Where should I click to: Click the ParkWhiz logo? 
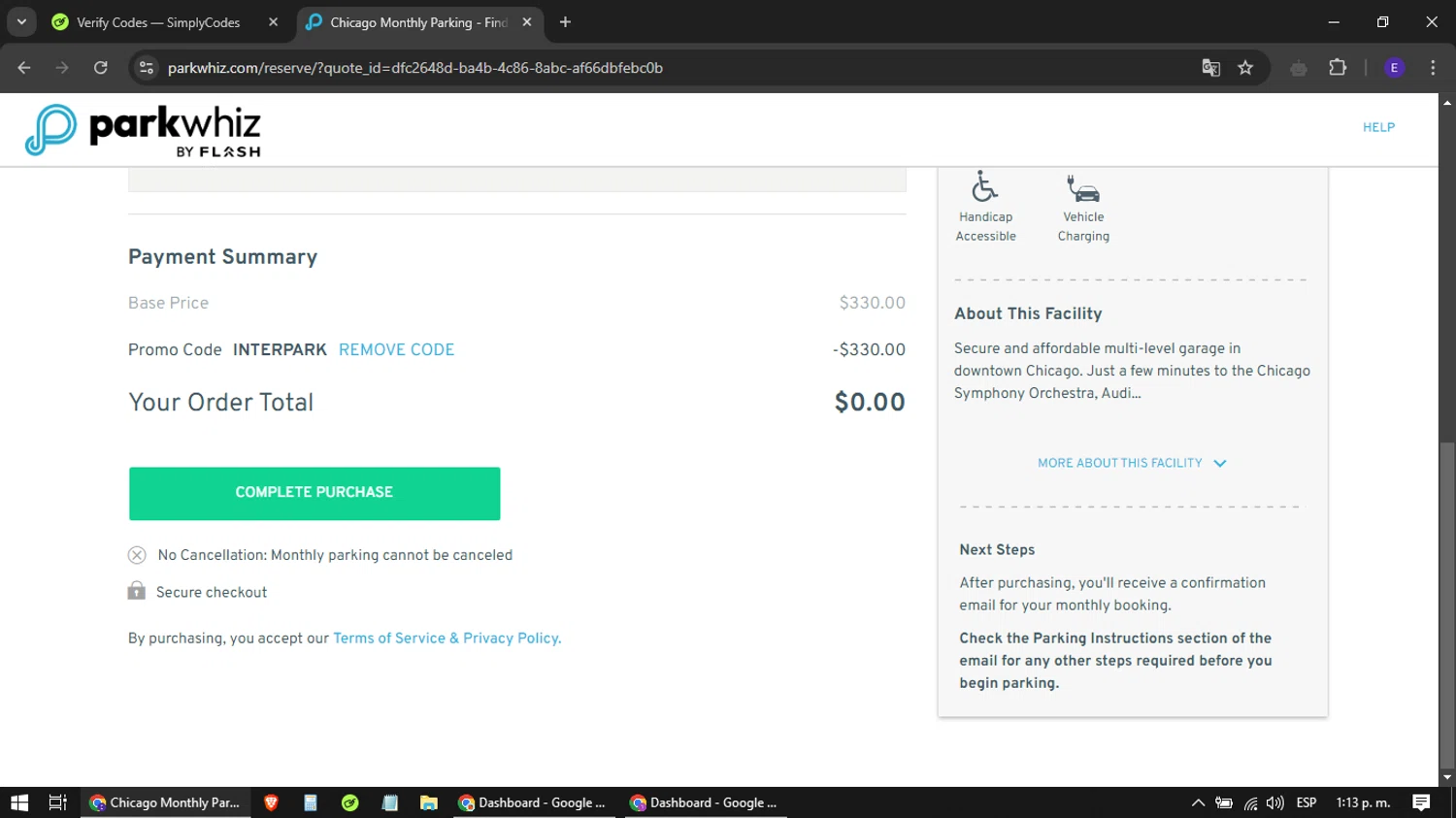[143, 130]
